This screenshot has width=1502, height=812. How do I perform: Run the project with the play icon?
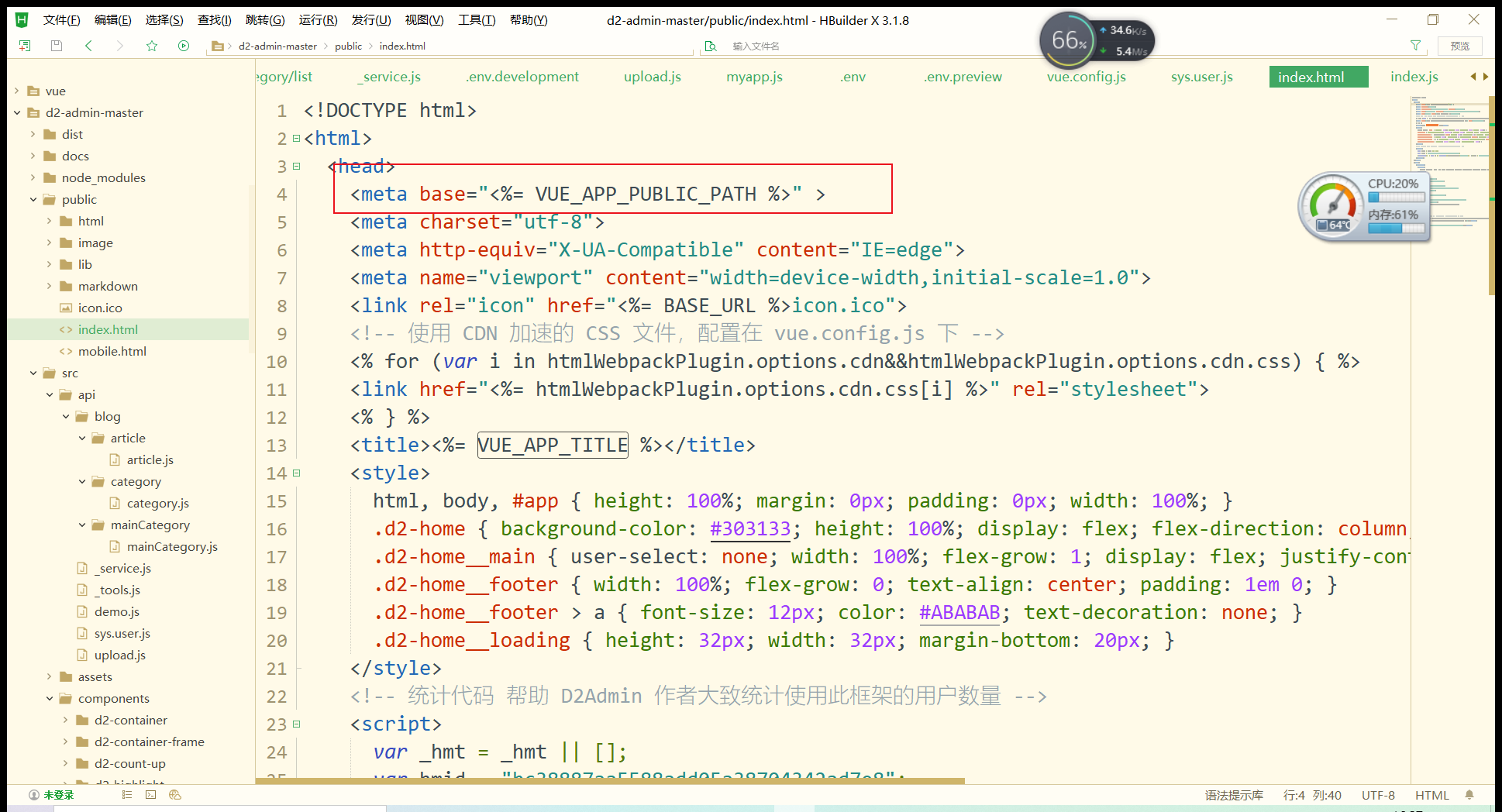(184, 46)
